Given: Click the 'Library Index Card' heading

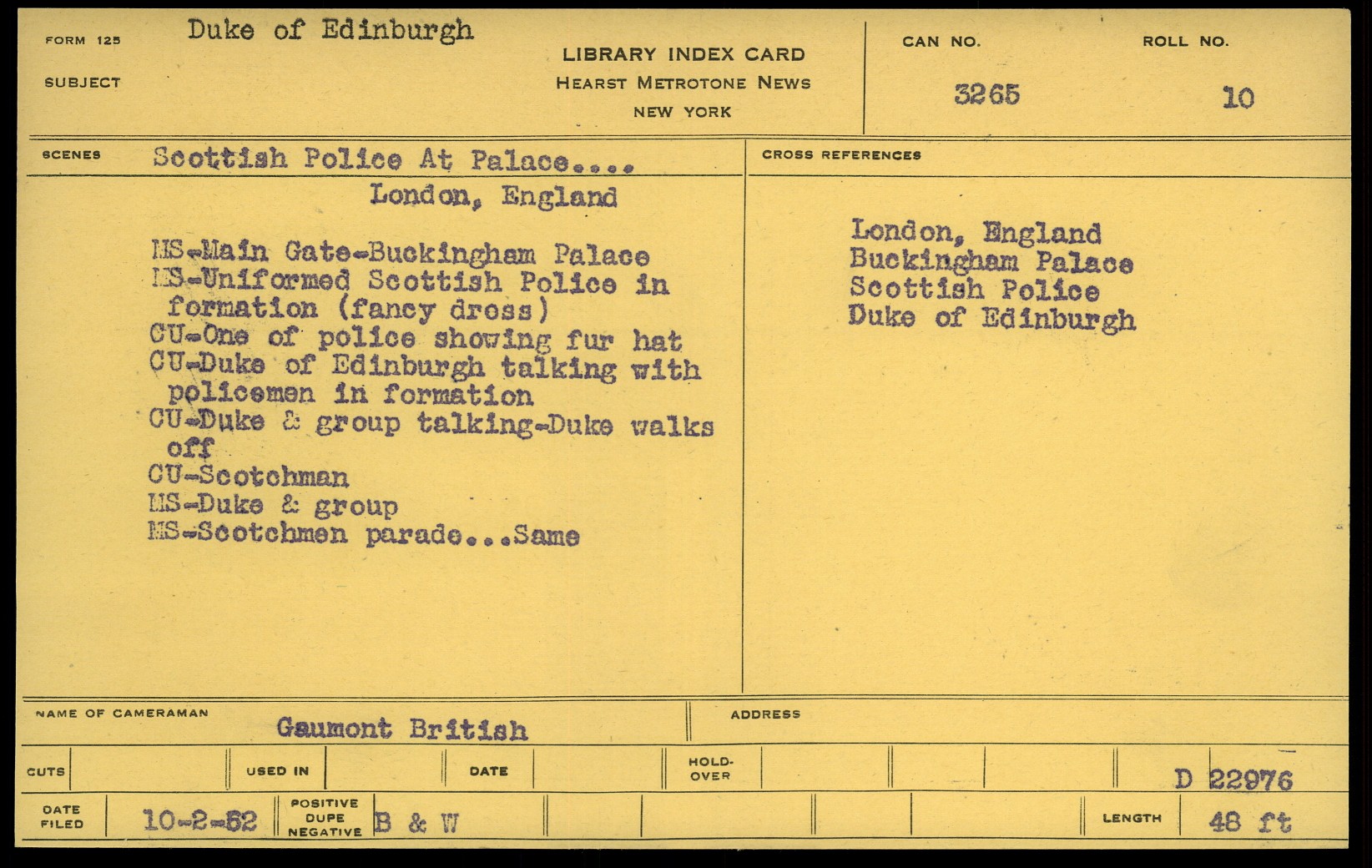Looking at the screenshot, I should click(x=683, y=55).
